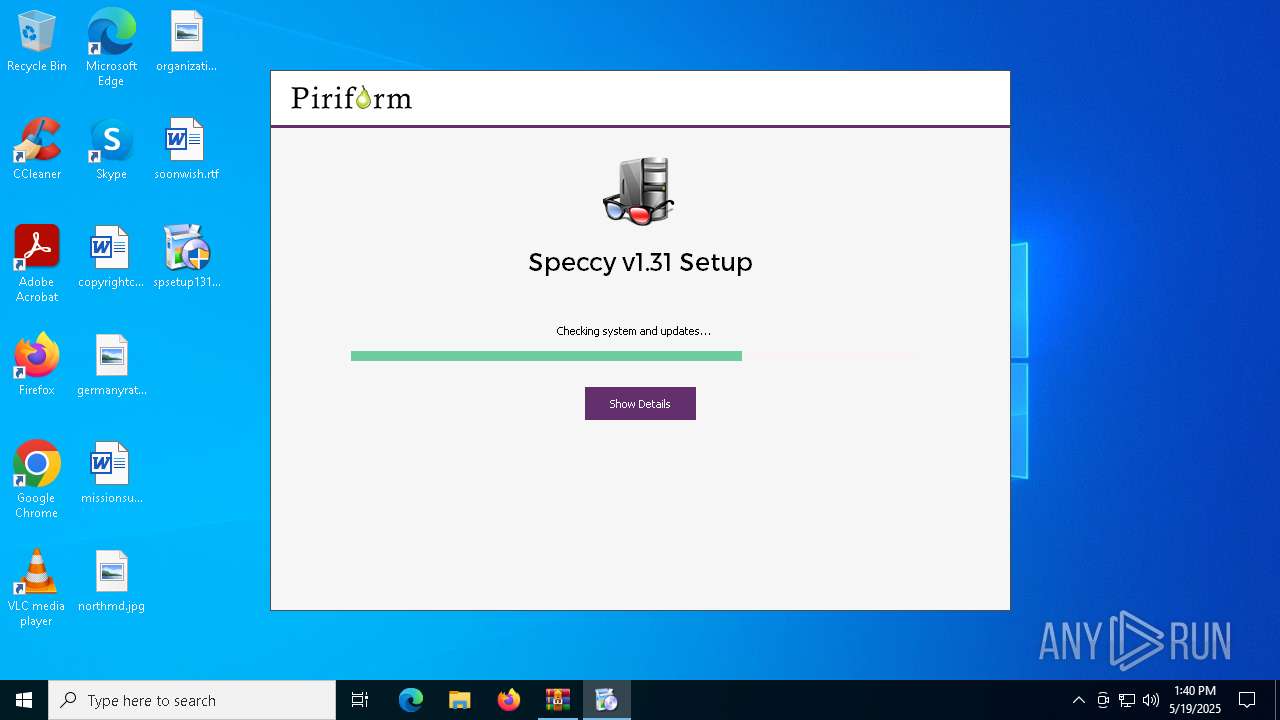
Task: Switch to Speccy setup taskbar button
Action: coord(607,700)
